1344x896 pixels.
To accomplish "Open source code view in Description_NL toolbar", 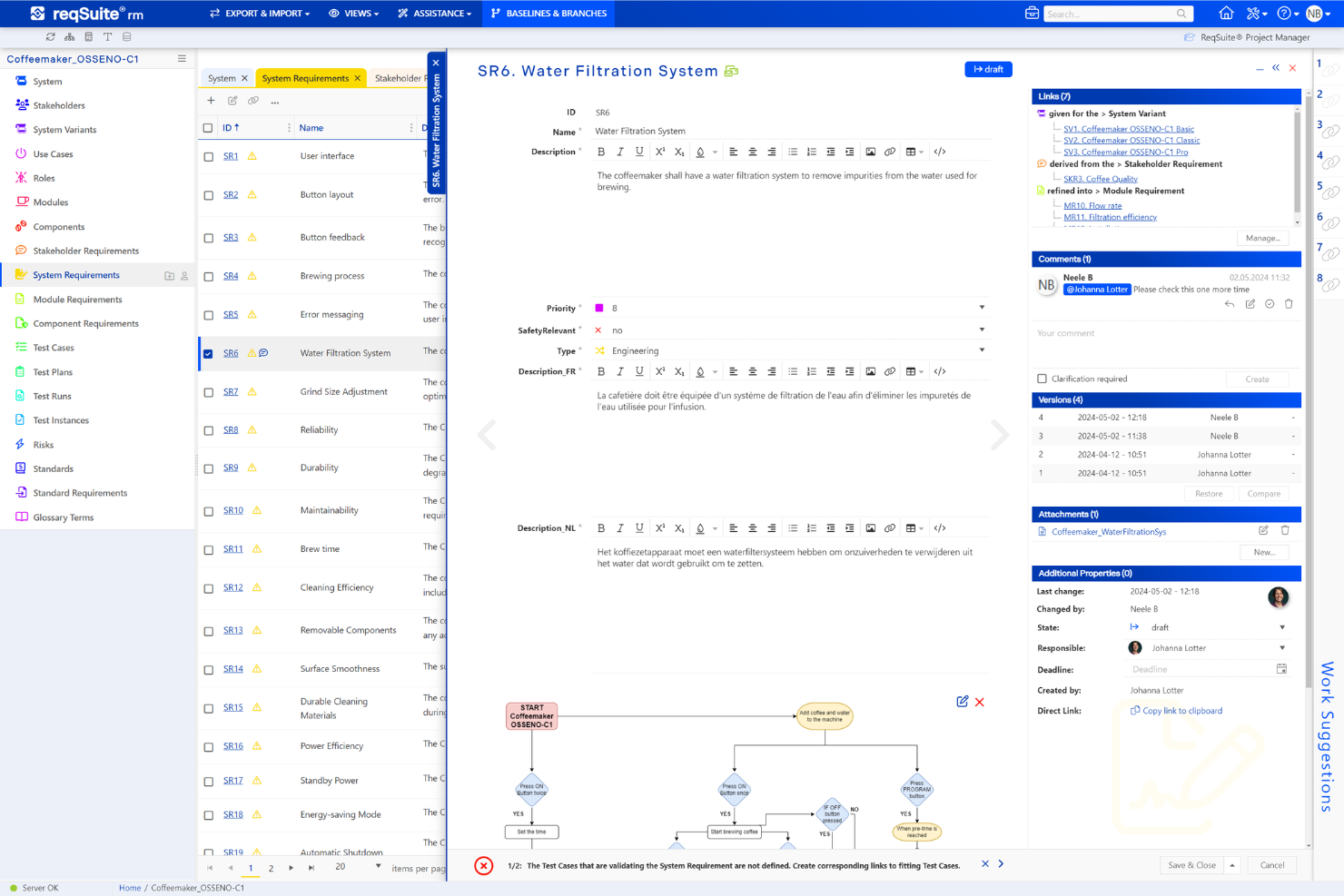I will tap(940, 527).
